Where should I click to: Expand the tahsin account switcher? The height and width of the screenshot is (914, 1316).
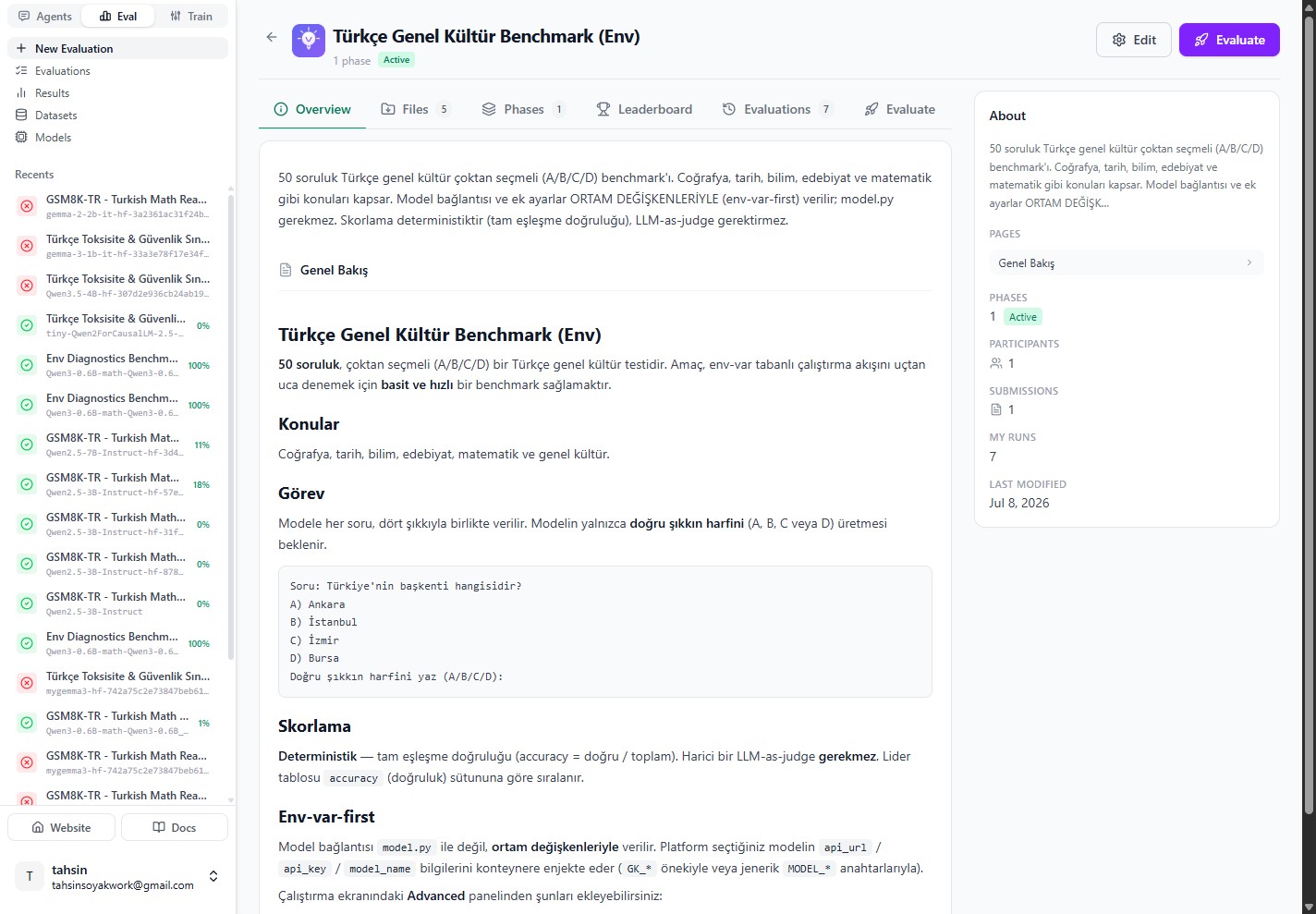pos(213,876)
